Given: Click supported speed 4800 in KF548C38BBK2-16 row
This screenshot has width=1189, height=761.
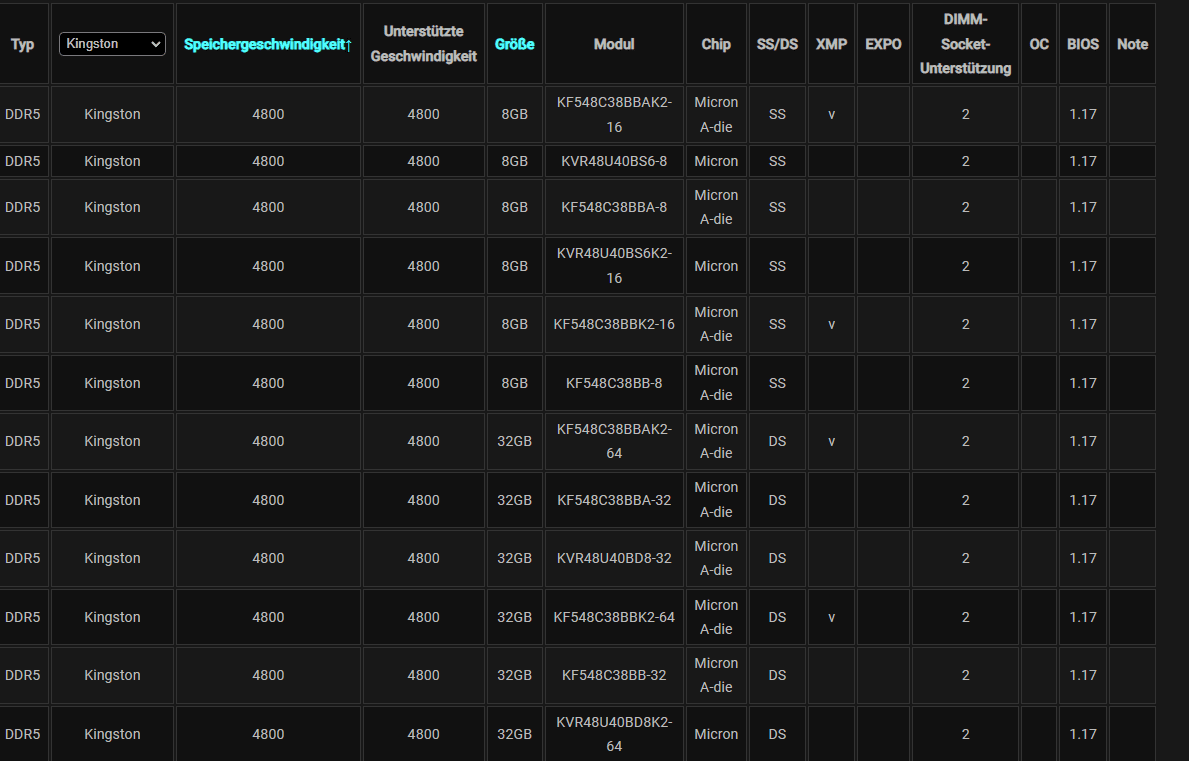Looking at the screenshot, I should coord(423,324).
